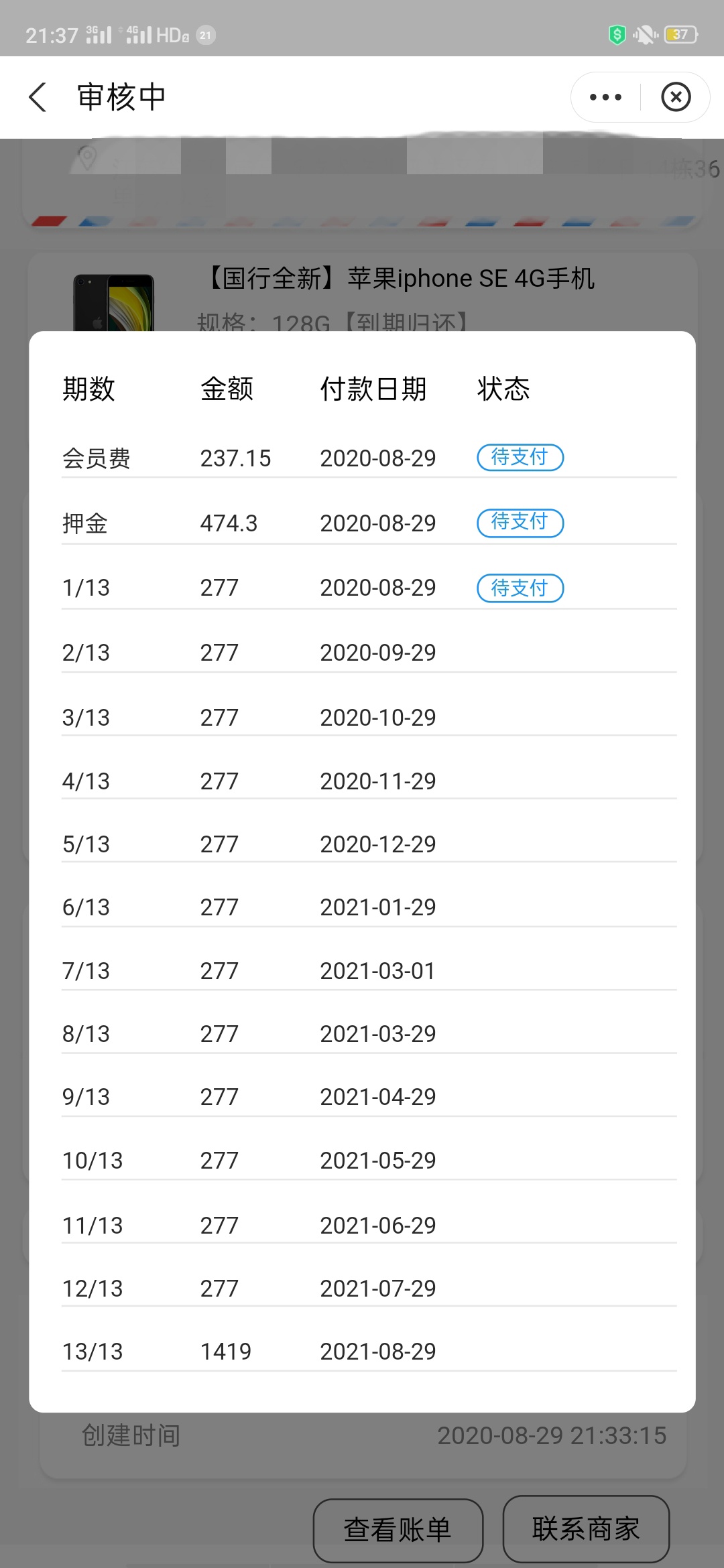724x1568 pixels.
Task: Tap the battery indicator icon
Action: tap(680, 34)
